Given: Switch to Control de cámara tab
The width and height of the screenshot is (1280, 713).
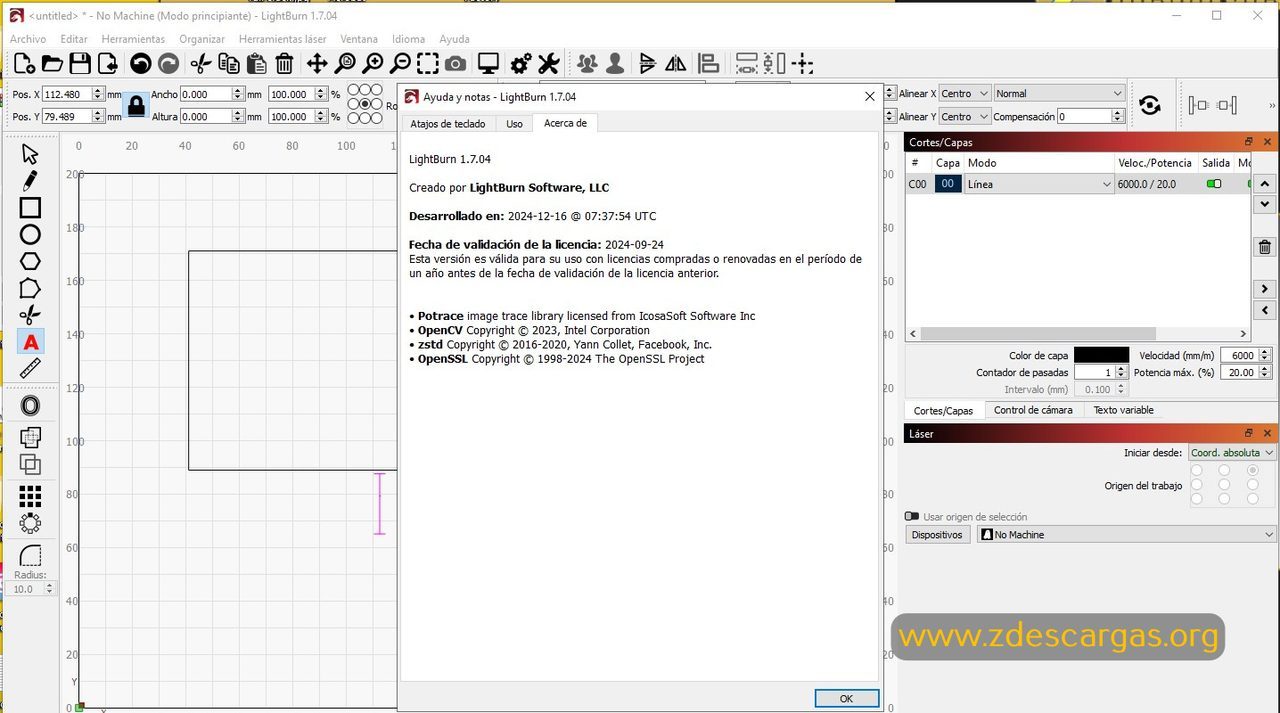Looking at the screenshot, I should pyautogui.click(x=1033, y=410).
